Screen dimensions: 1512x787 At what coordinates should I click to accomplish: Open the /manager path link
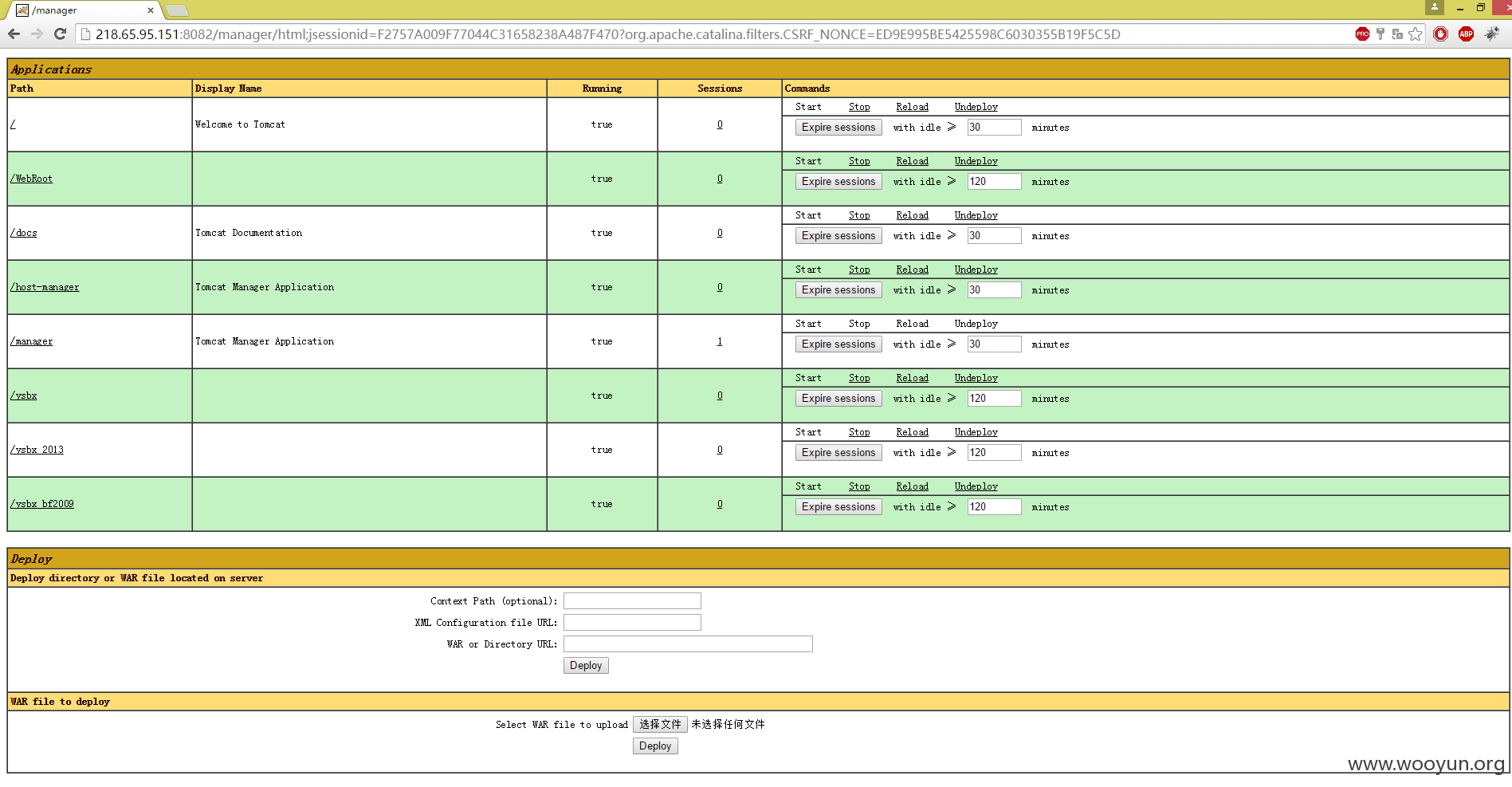pyautogui.click(x=32, y=341)
